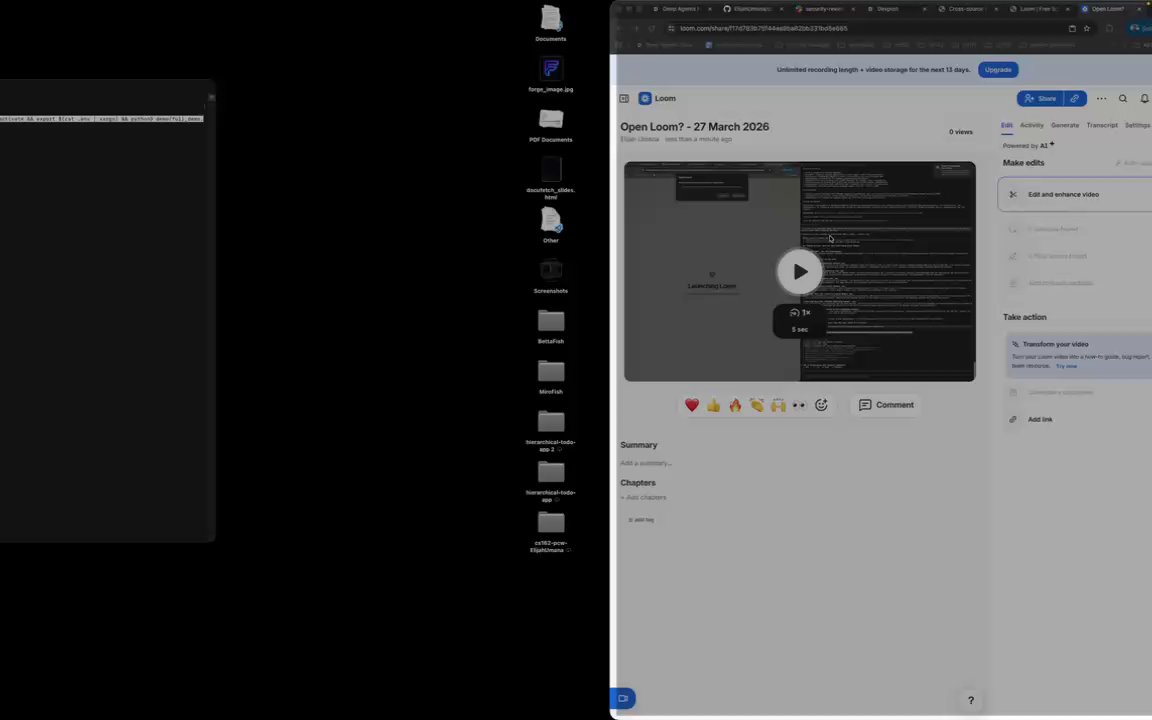Switch to the Settings tab

1137,126
